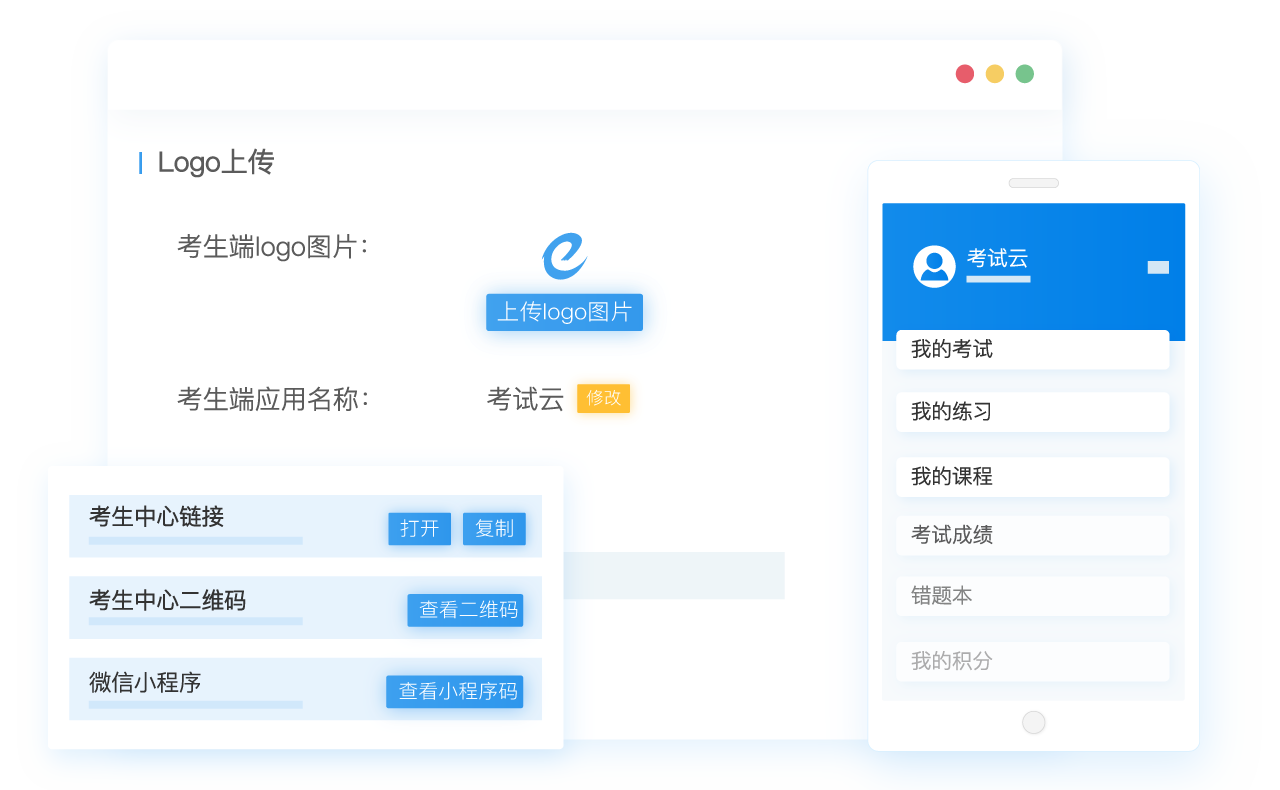Open the 考生中心链接 with 打开
The image size is (1280, 790).
[x=419, y=529]
